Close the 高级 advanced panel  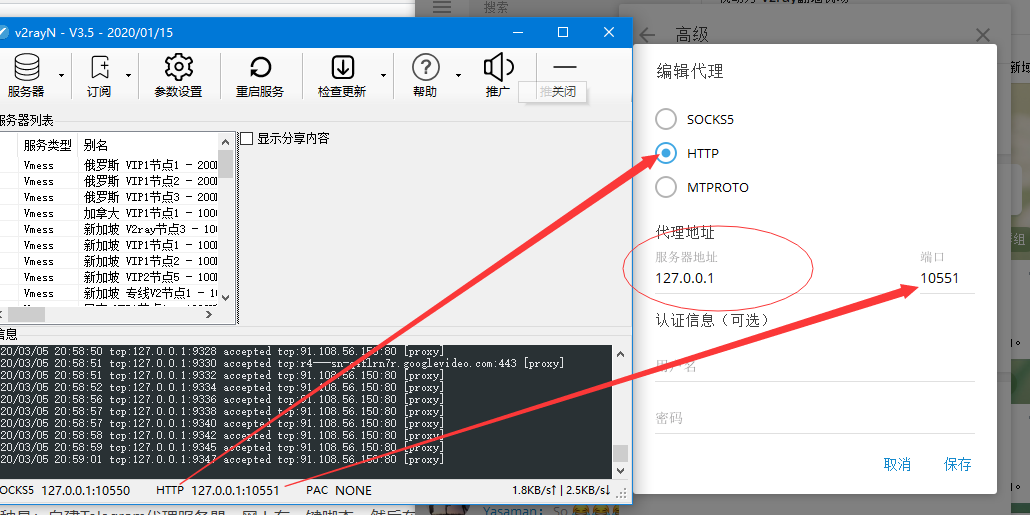click(983, 35)
